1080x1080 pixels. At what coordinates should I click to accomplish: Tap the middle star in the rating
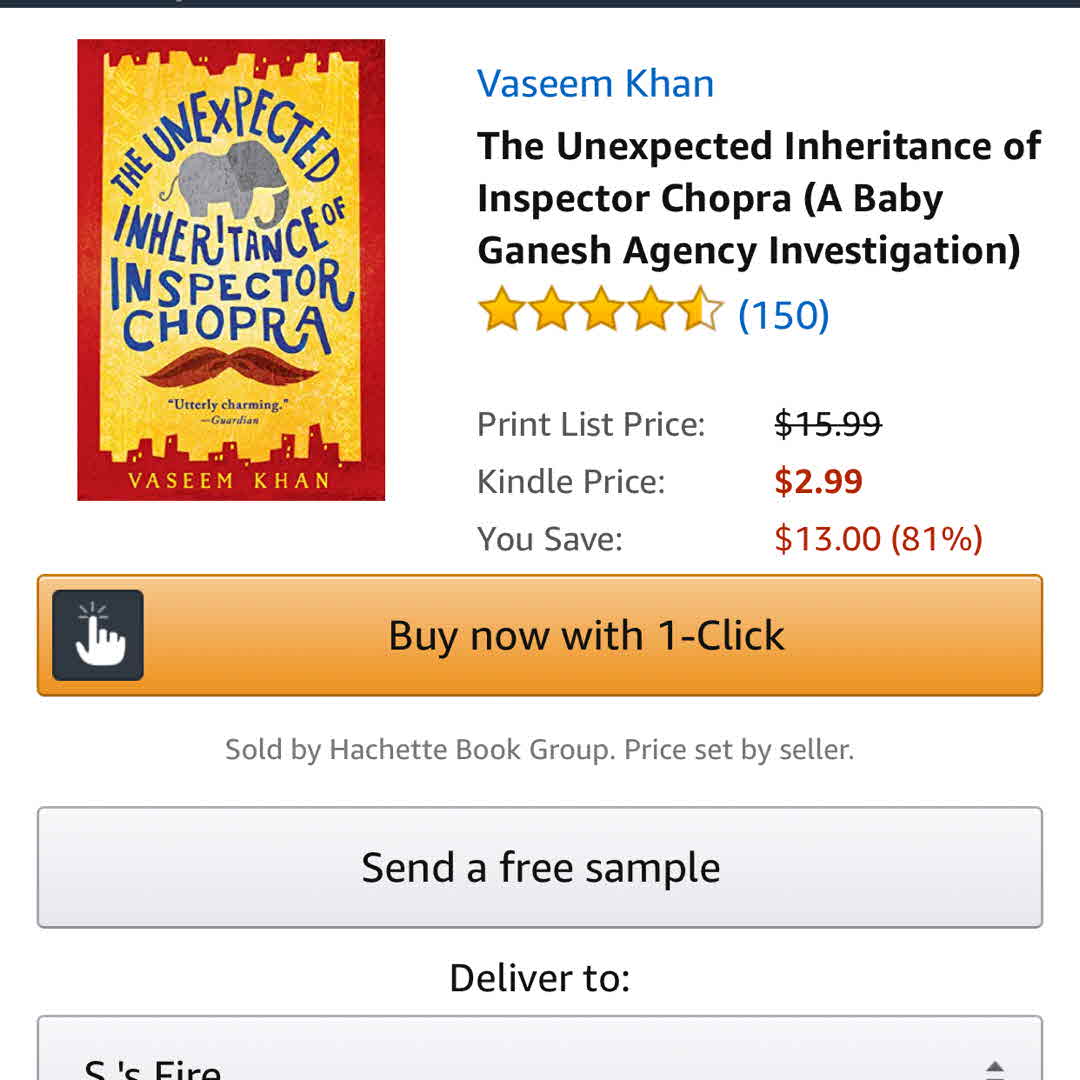click(601, 310)
